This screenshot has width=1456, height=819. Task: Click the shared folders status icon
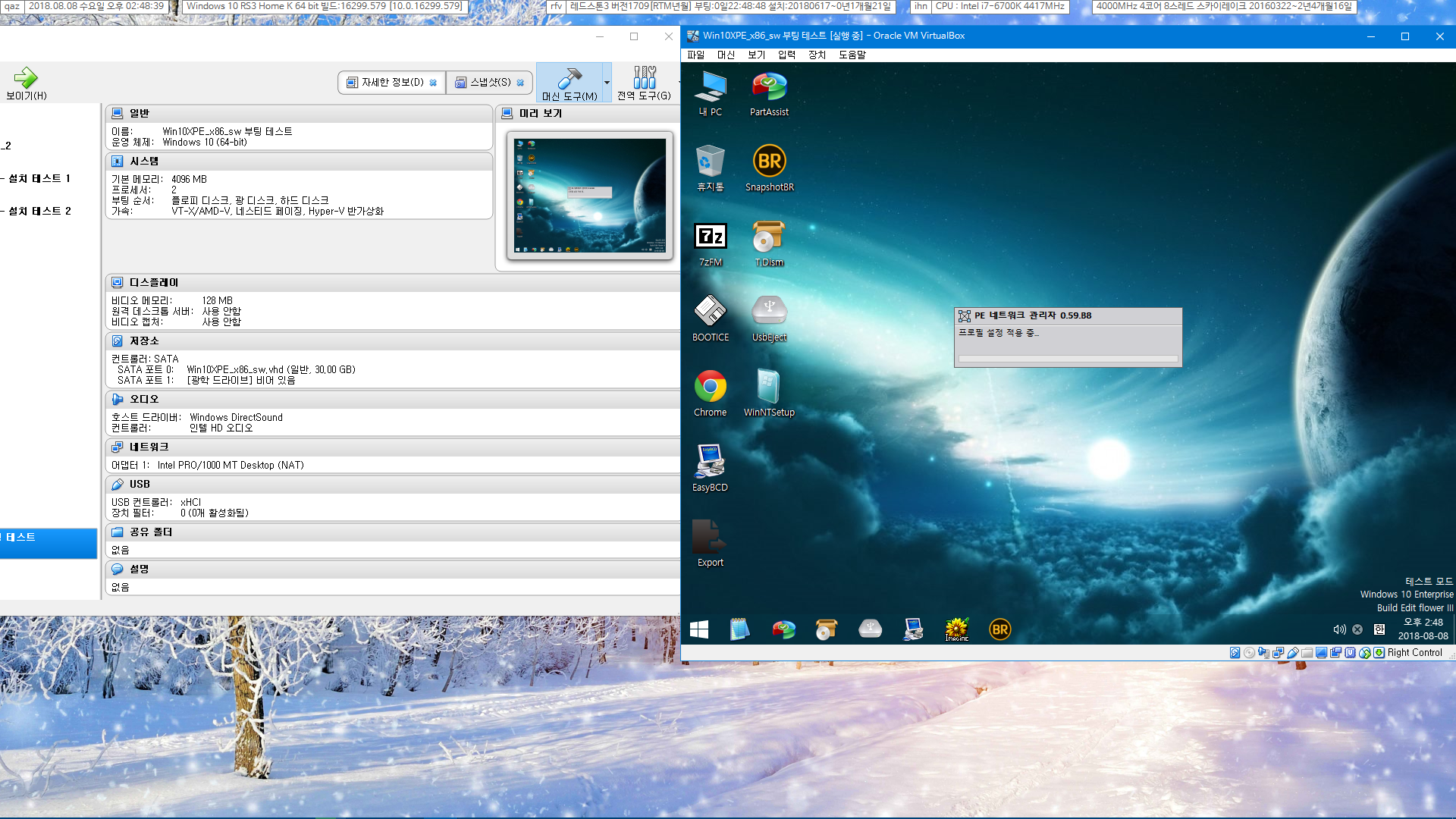[1307, 652]
